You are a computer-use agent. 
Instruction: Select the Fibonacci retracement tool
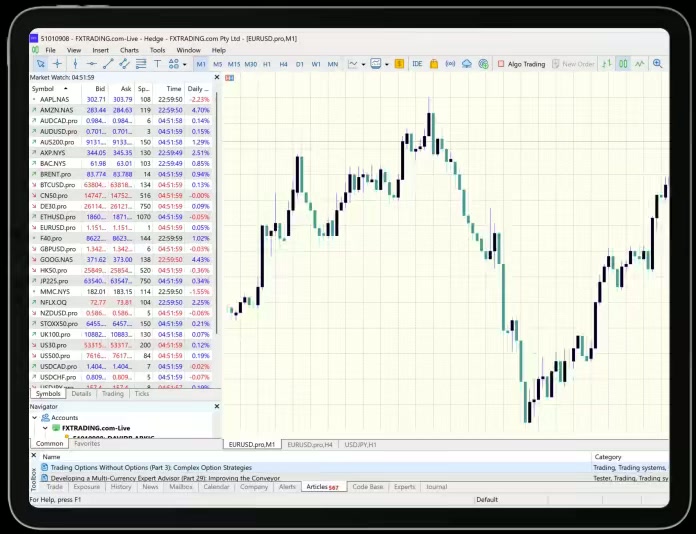(x=141, y=64)
